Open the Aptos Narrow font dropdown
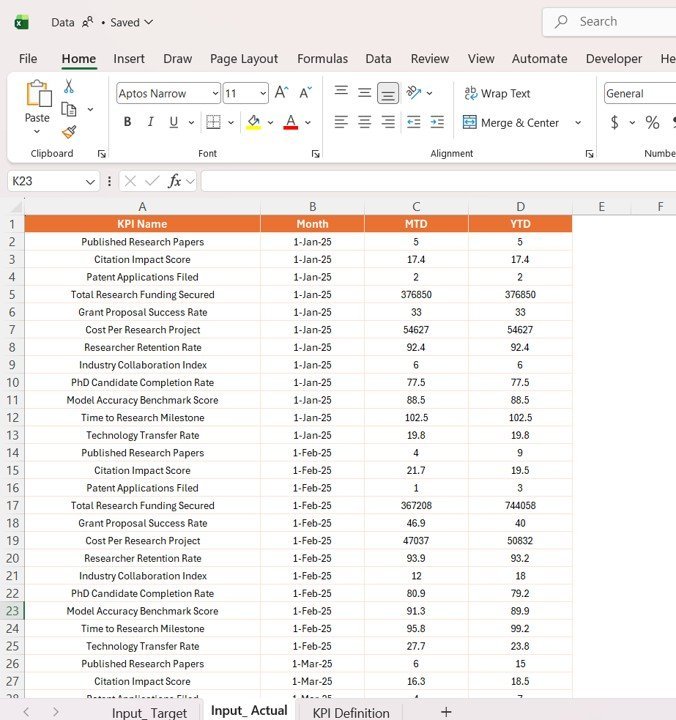This screenshot has width=676, height=720. click(215, 94)
